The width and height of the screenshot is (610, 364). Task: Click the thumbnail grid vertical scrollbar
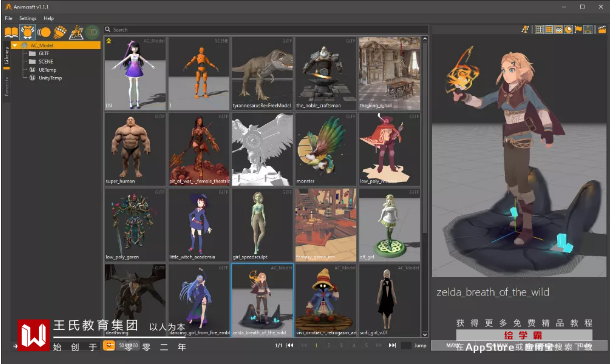[425, 187]
